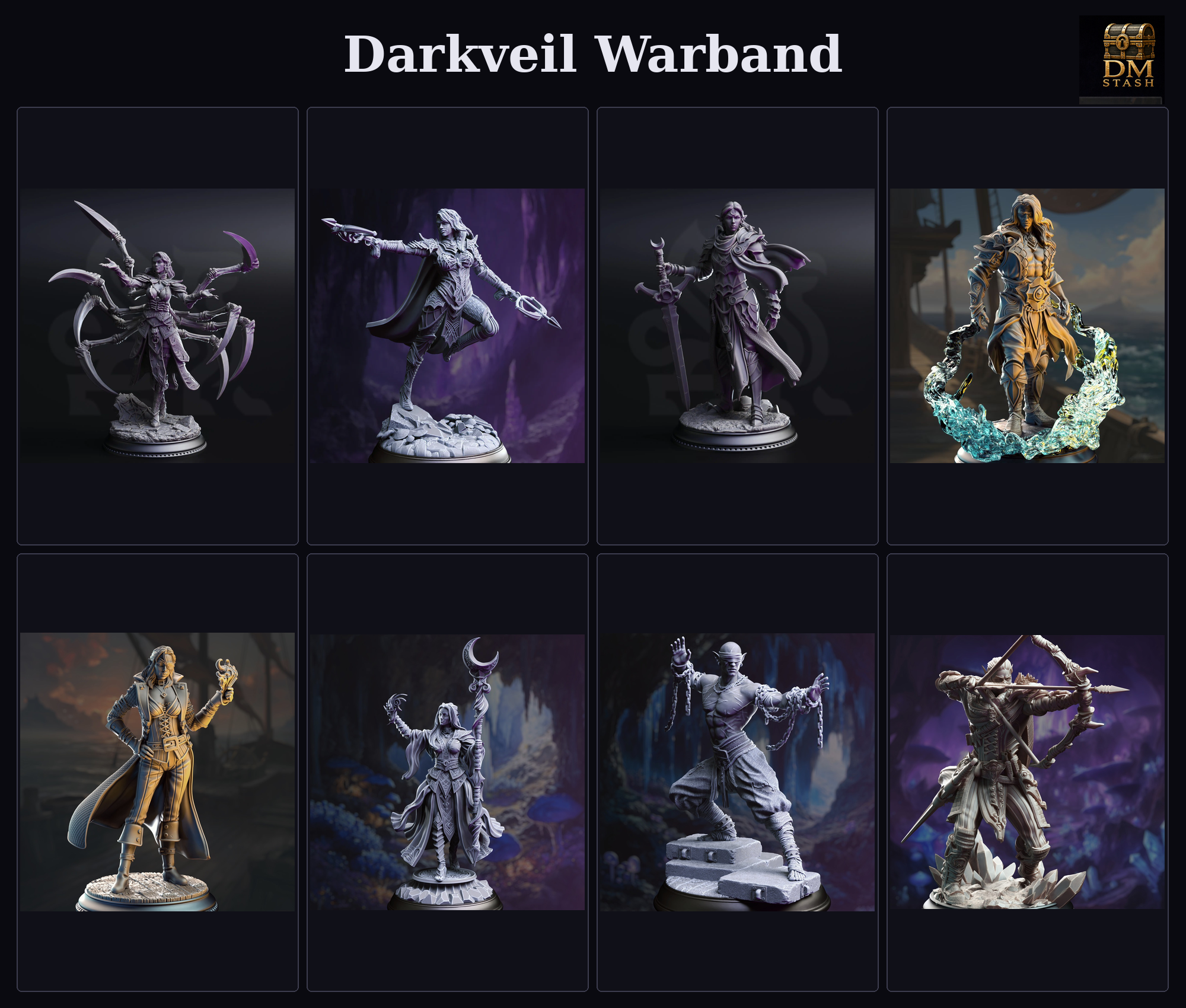Open the hooded elf with greatsword miniature
The width and height of the screenshot is (1186, 1008).
point(737,326)
